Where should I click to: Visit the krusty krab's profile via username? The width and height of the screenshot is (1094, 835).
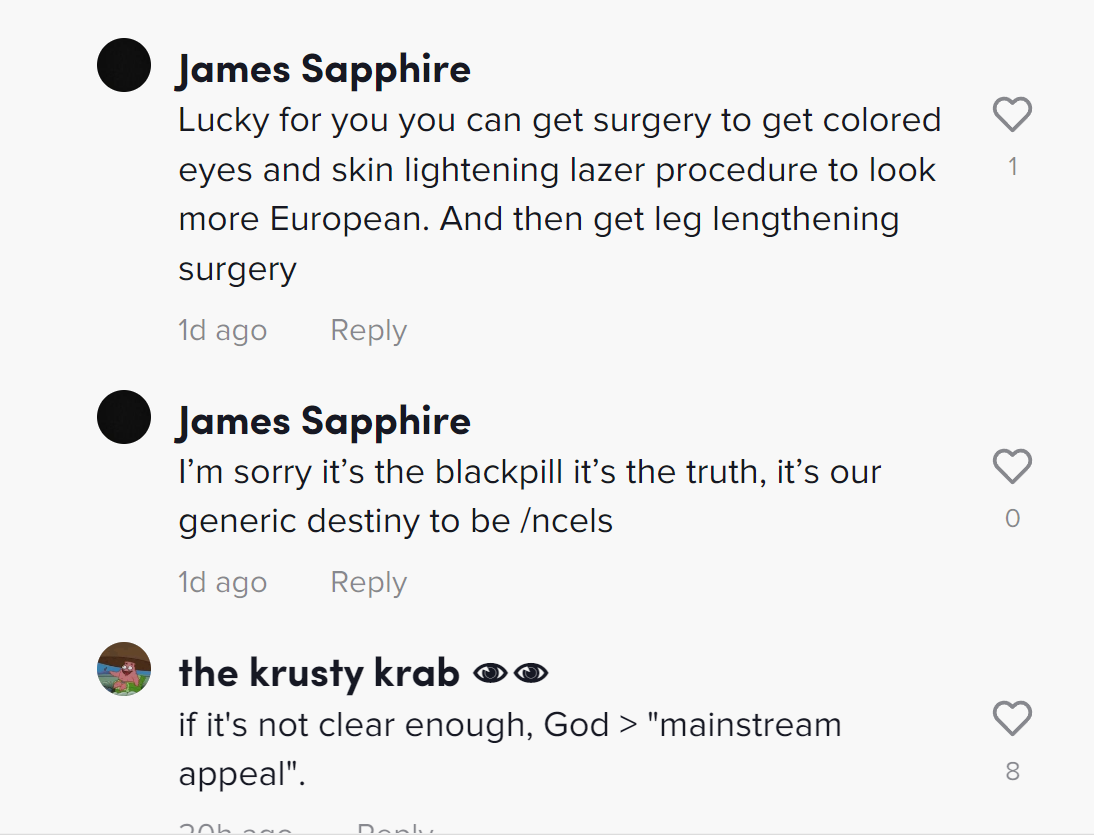pyautogui.click(x=319, y=673)
